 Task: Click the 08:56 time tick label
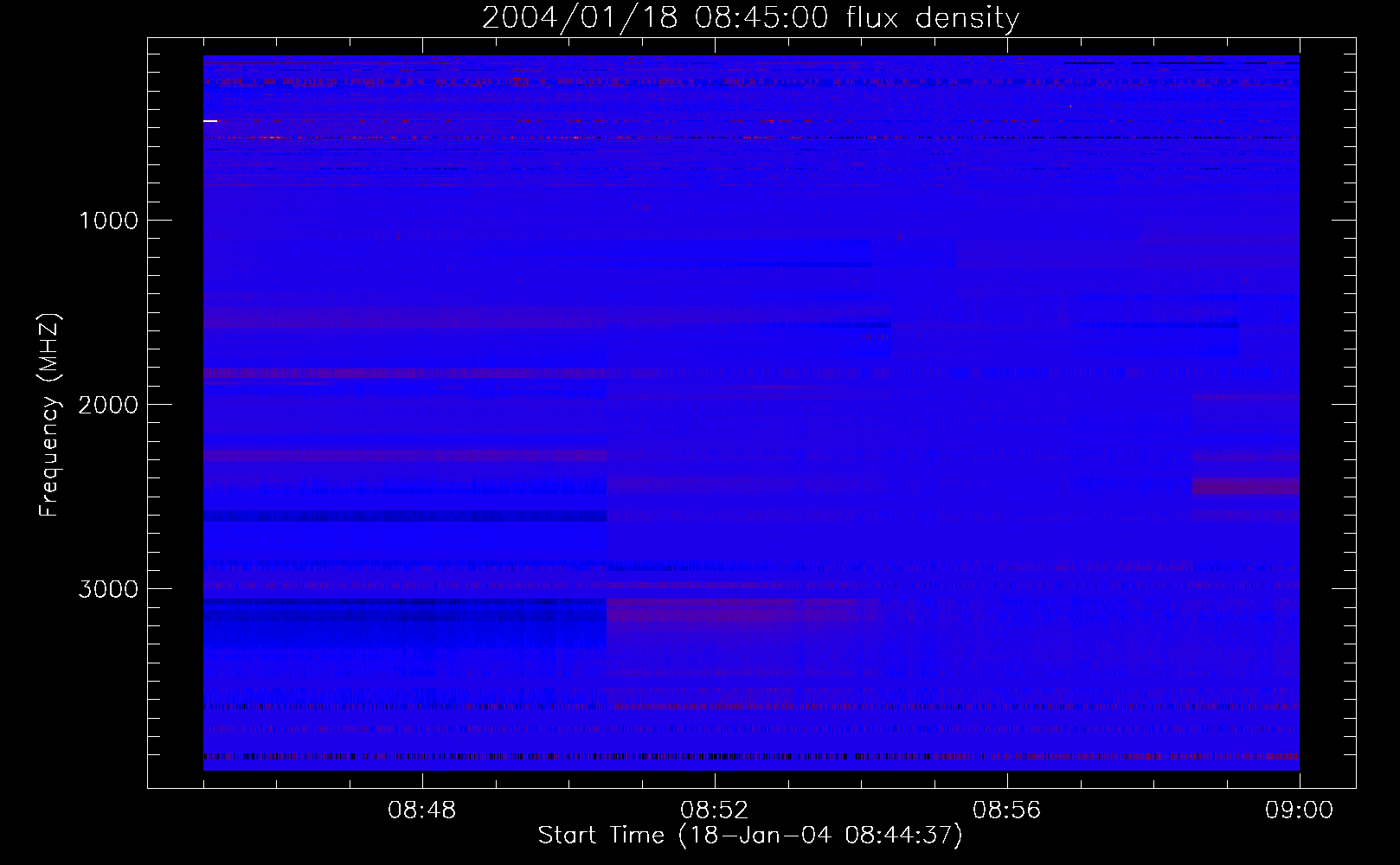(1007, 811)
